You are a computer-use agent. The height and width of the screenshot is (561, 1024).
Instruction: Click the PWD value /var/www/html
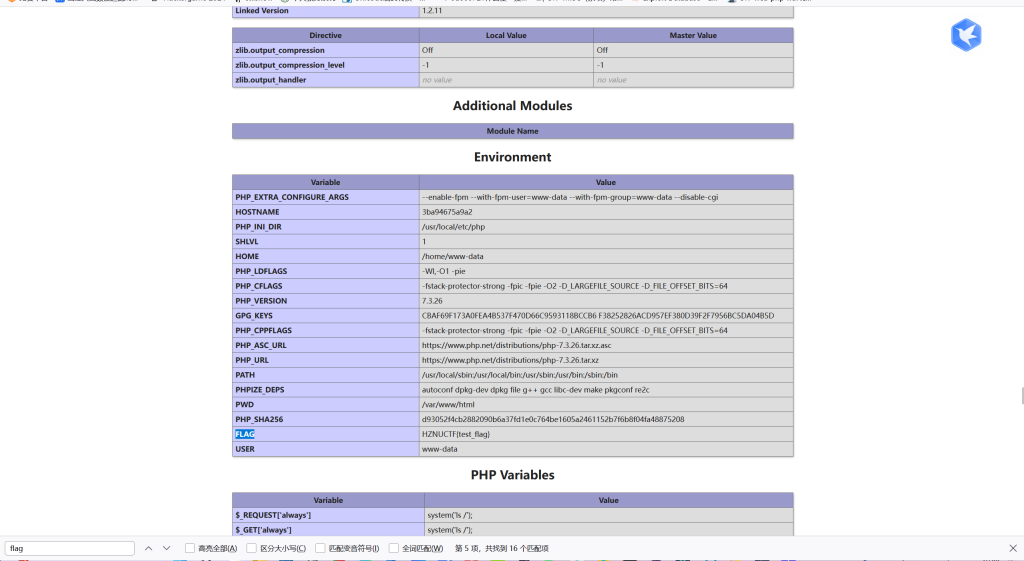coord(448,405)
